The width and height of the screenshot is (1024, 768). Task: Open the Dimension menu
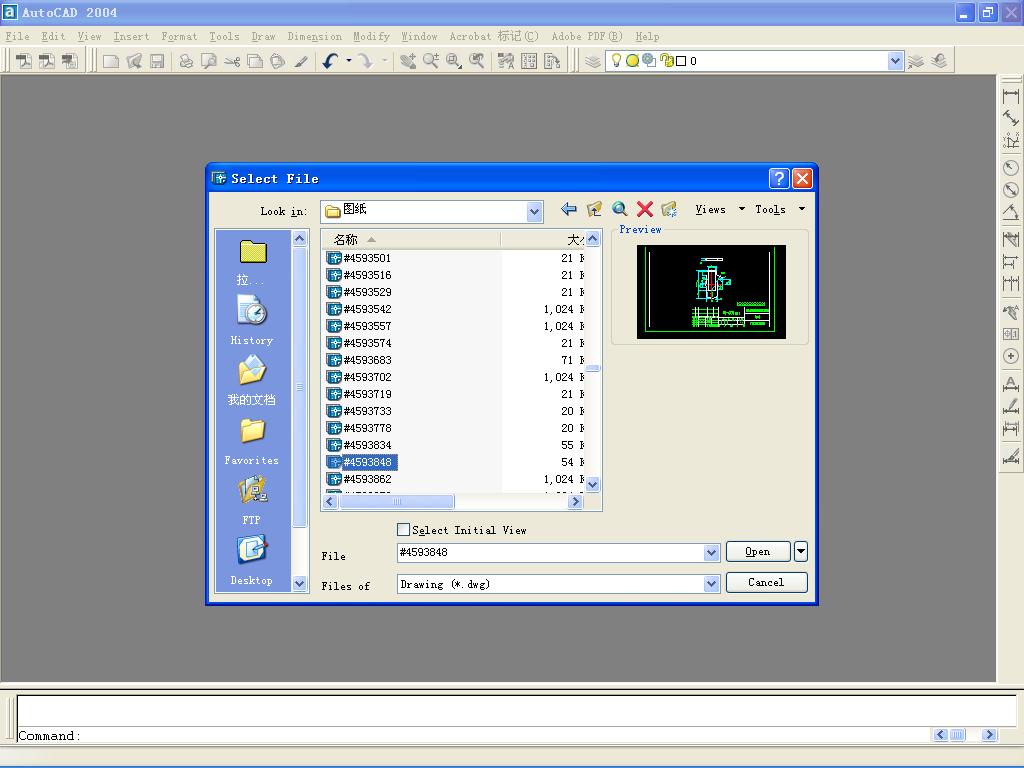[314, 37]
